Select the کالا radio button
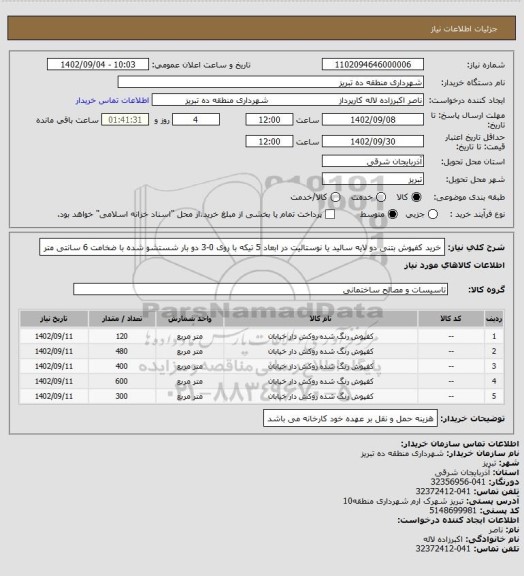The height and width of the screenshot is (576, 524). 416,197
